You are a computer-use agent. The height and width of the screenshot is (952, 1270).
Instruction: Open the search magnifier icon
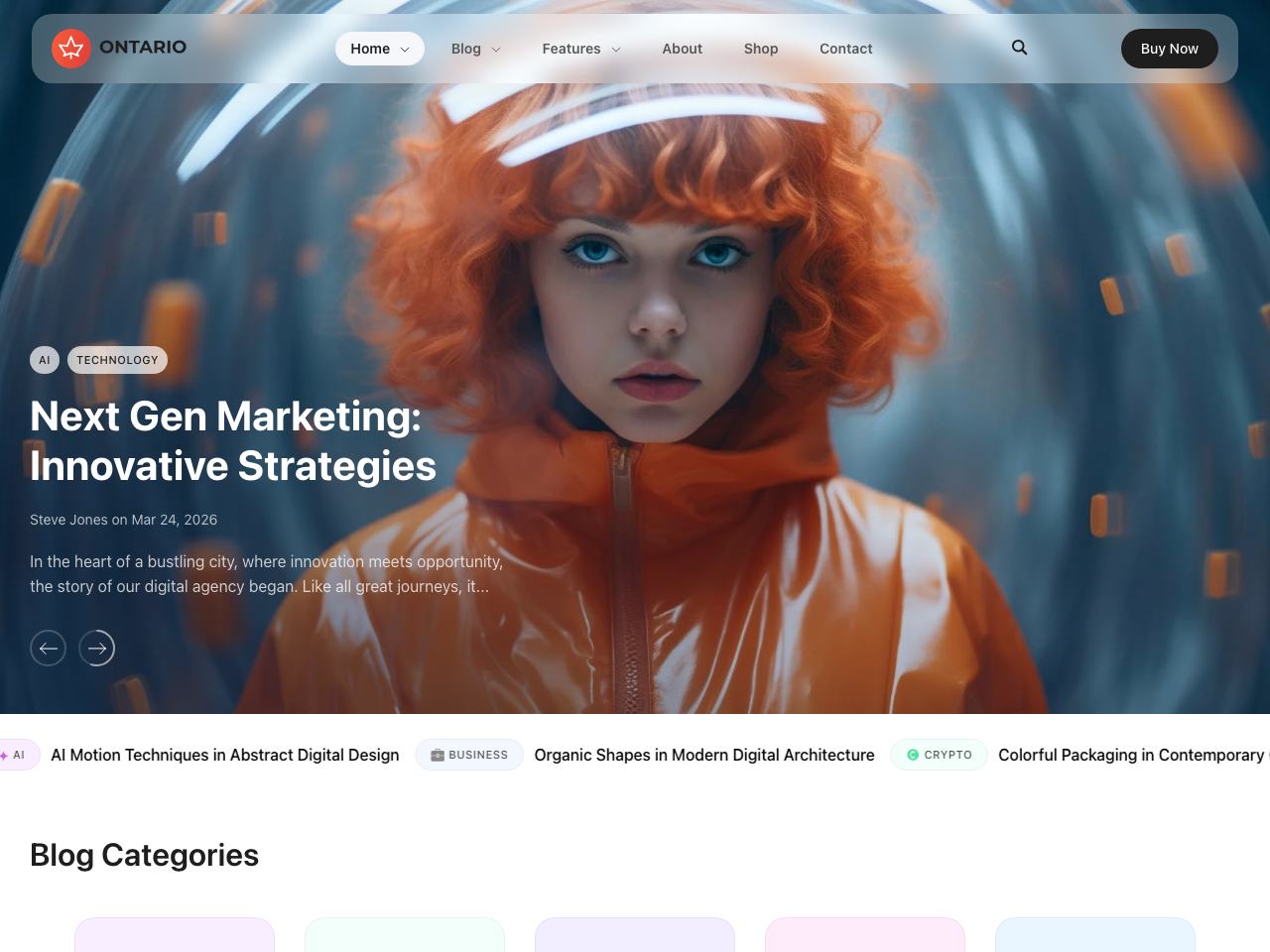click(1019, 48)
